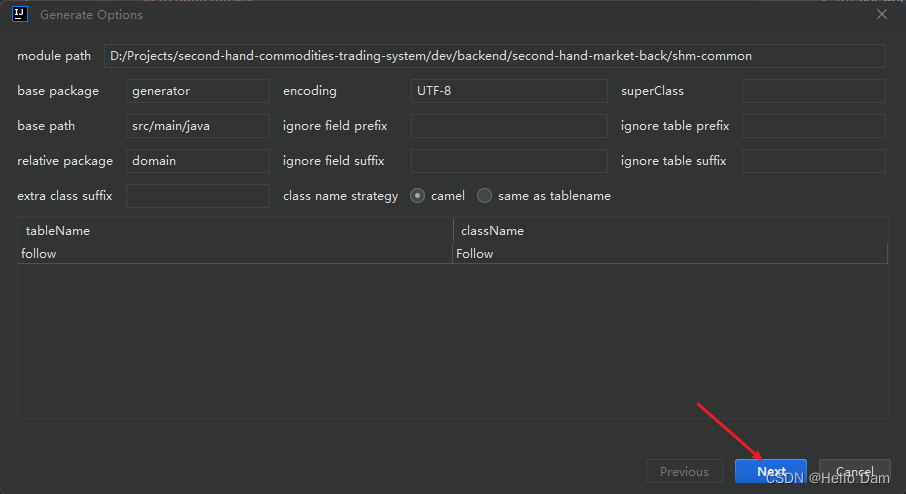Screen dimensions: 906x494
Task: Select the follow table row
Action: click(x=235, y=254)
